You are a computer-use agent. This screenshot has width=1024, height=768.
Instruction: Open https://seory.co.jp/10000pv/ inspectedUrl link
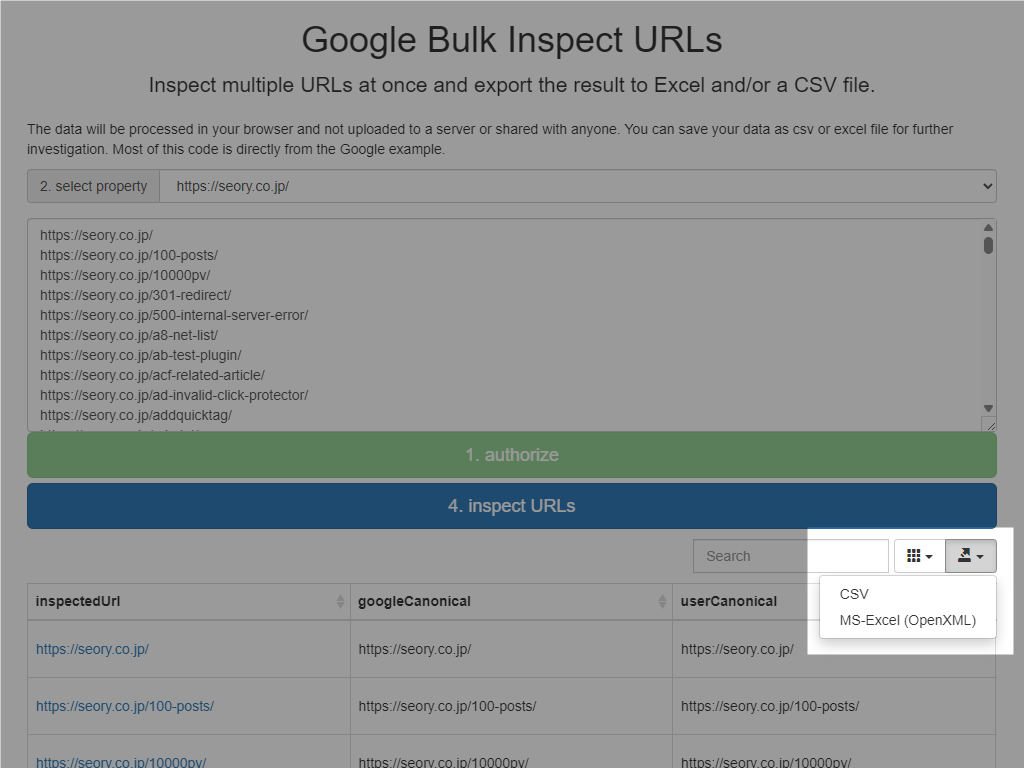coord(121,762)
